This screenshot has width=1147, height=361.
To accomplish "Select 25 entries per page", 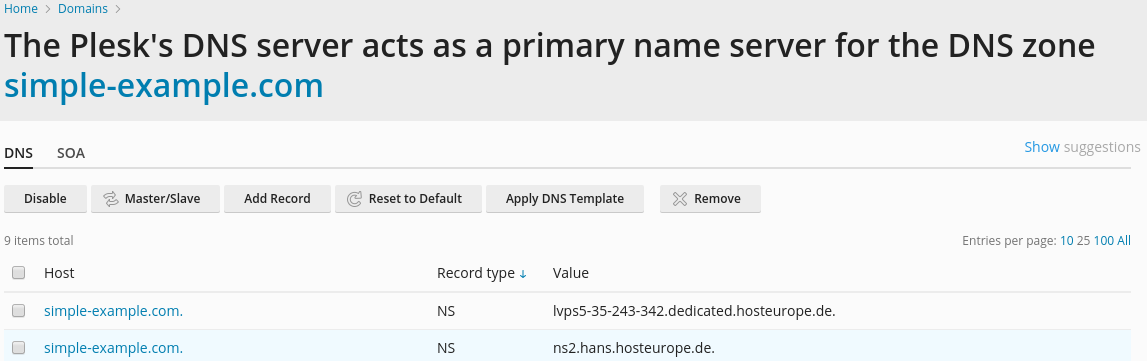I will point(1083,240).
